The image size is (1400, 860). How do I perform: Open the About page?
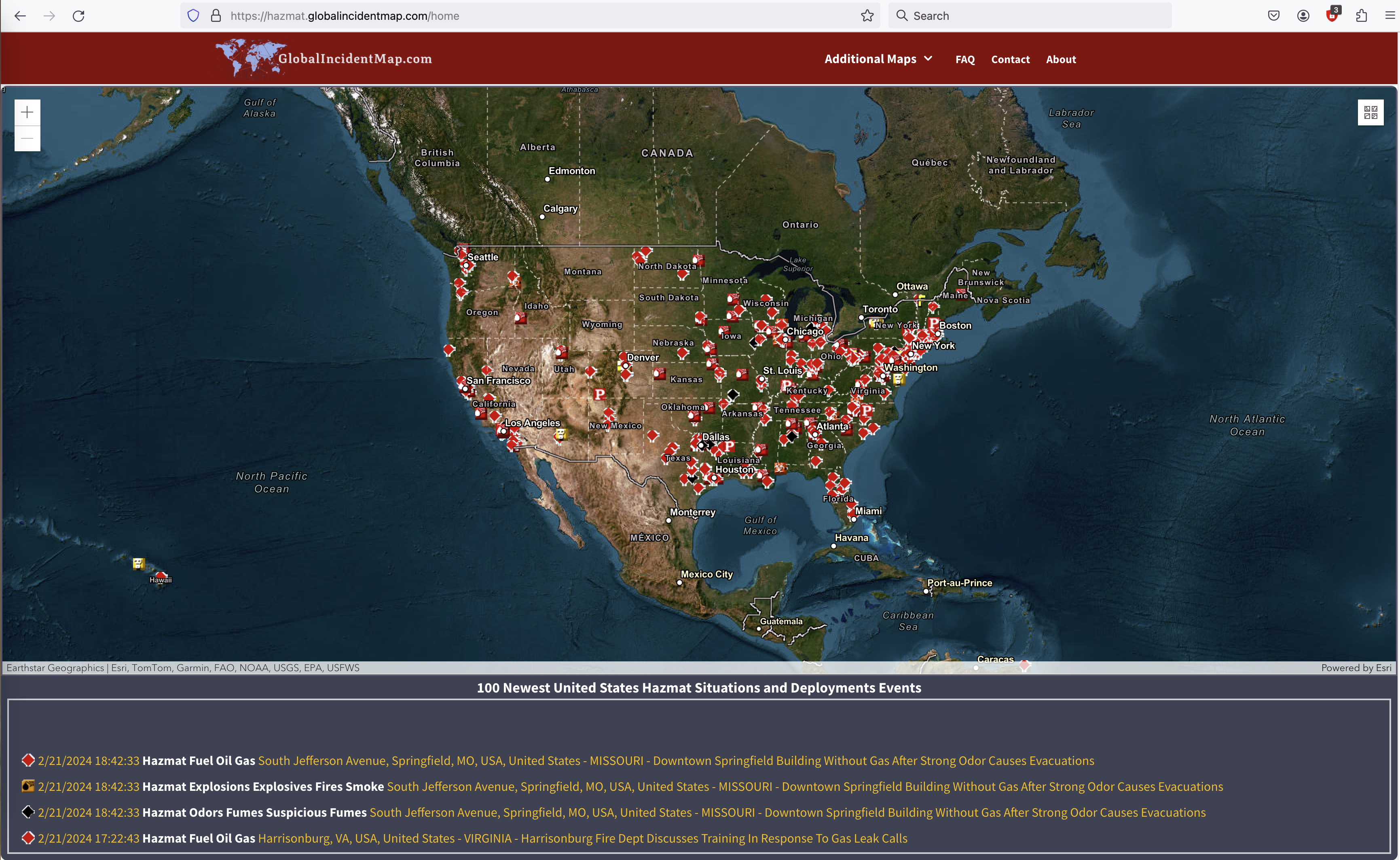(1061, 59)
